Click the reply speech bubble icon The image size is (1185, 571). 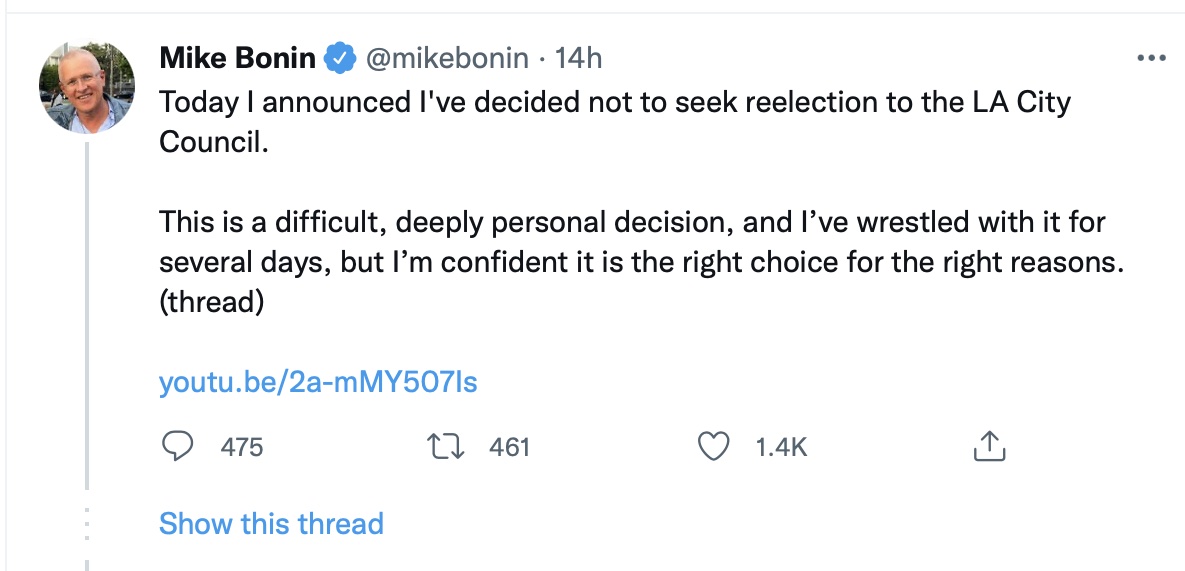(177, 446)
